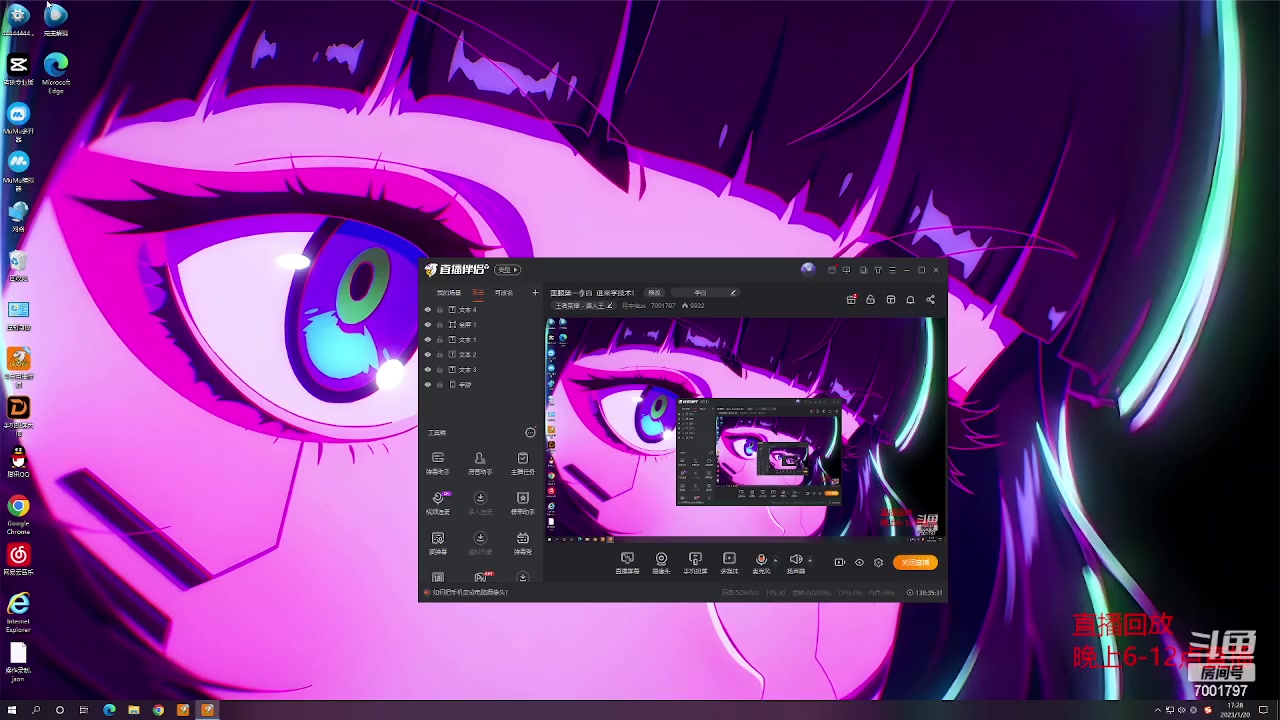The width and height of the screenshot is (1280, 720).
Task: Open the help tip link in status bar
Action: click(466, 592)
